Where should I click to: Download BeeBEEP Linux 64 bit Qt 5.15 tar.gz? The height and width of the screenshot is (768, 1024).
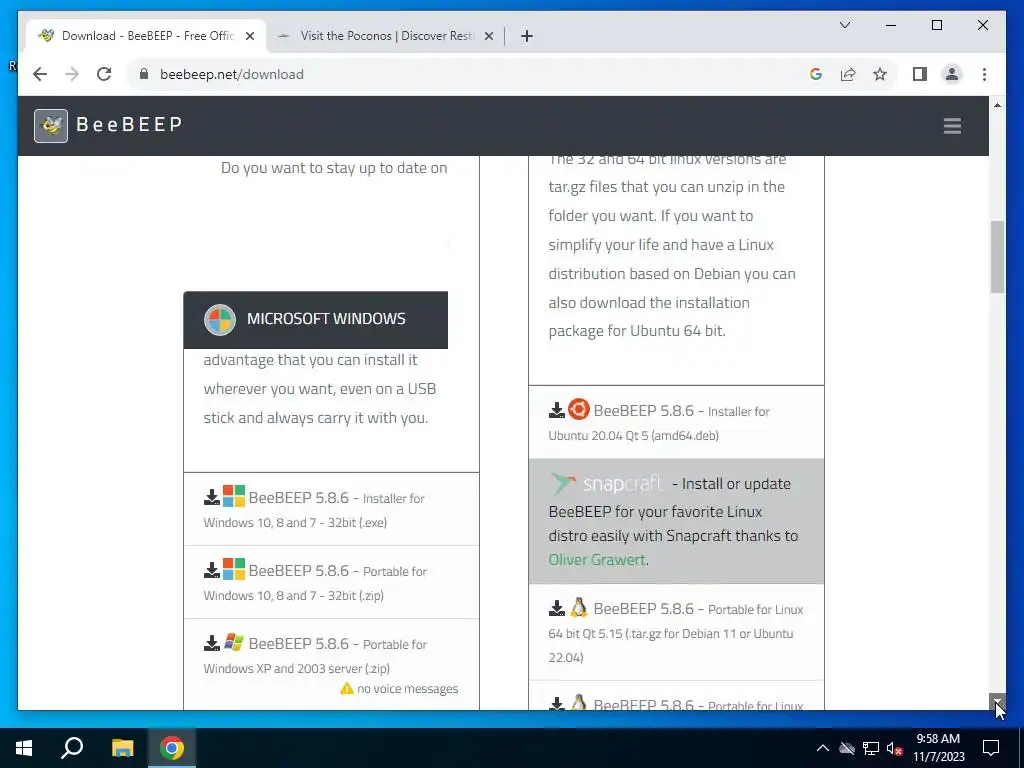pos(676,632)
